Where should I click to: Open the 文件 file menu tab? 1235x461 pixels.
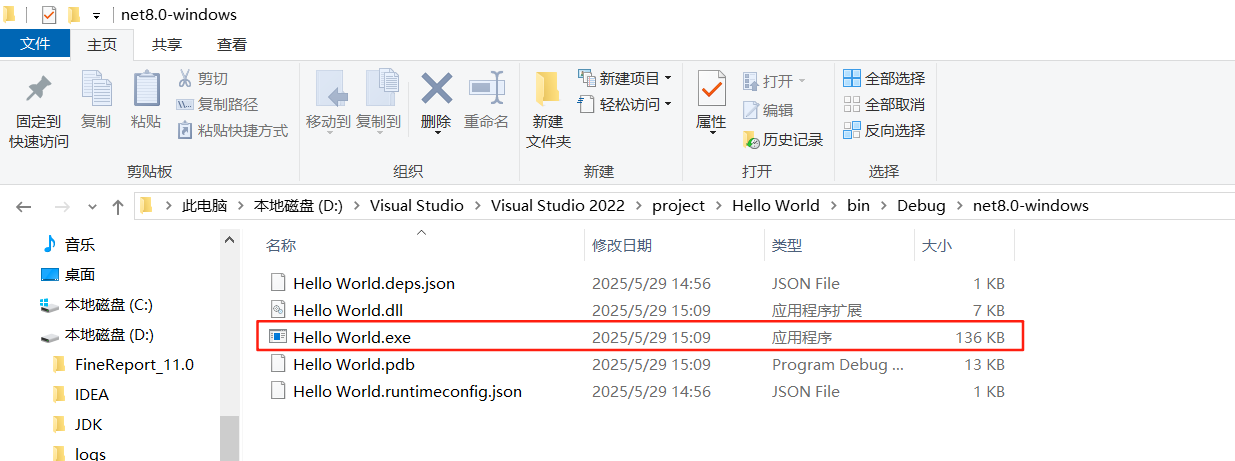click(35, 44)
